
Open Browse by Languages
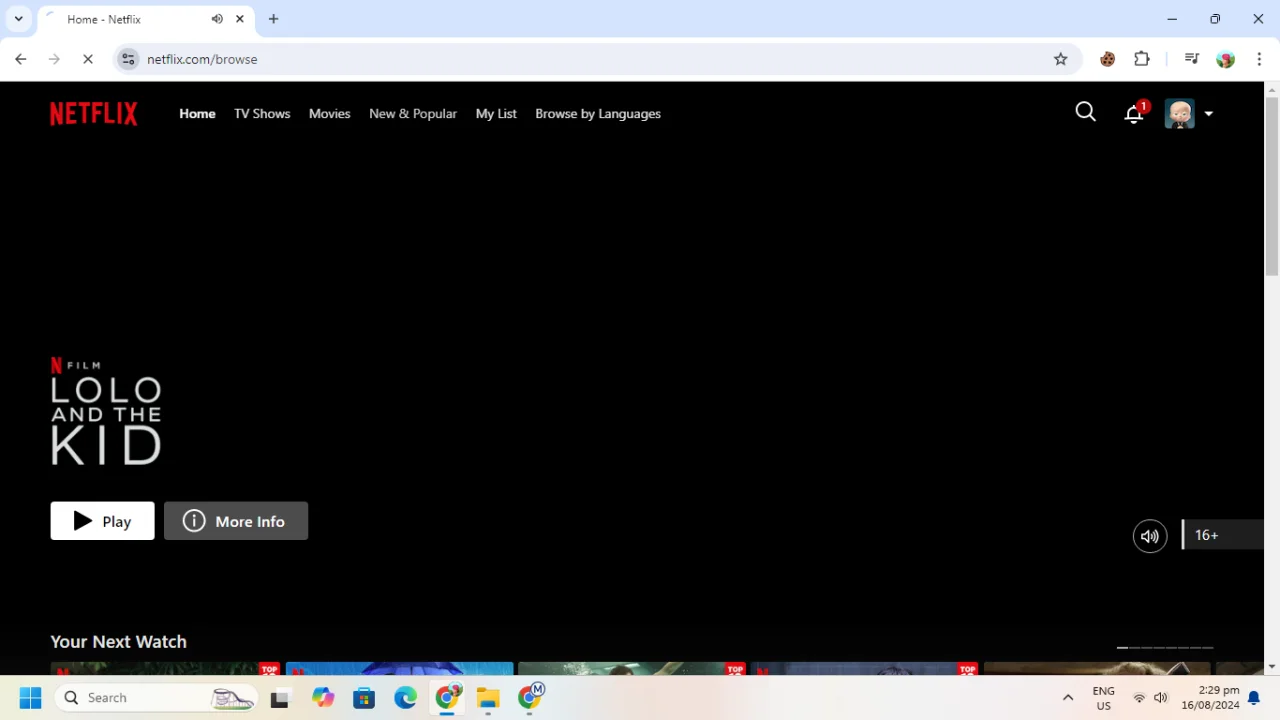coord(598,113)
